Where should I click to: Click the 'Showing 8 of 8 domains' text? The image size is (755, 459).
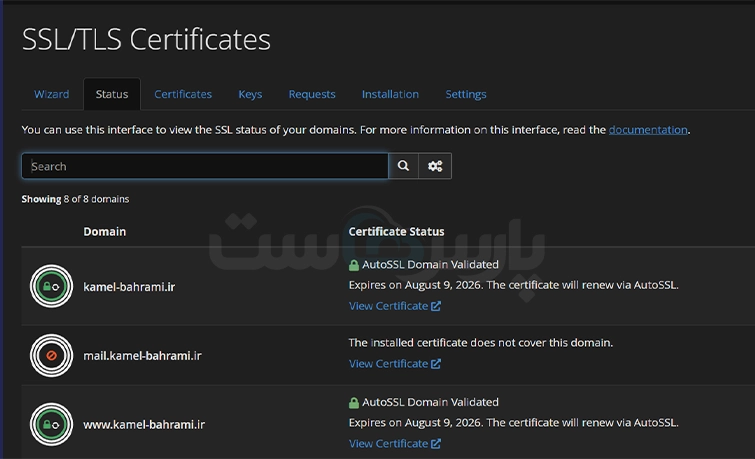tap(75, 199)
